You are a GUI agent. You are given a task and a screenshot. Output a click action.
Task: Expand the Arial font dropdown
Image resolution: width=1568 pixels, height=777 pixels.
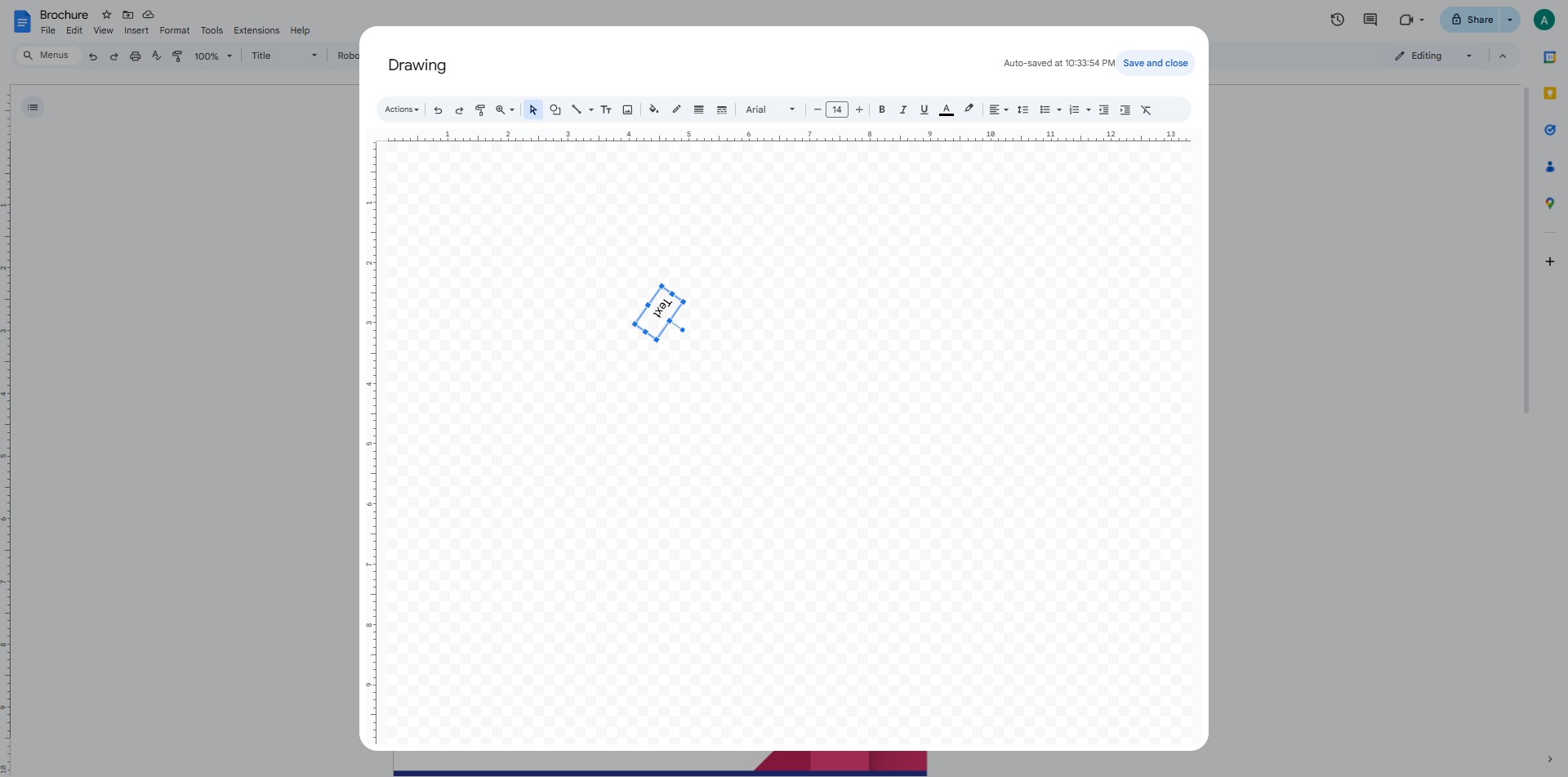(770, 109)
